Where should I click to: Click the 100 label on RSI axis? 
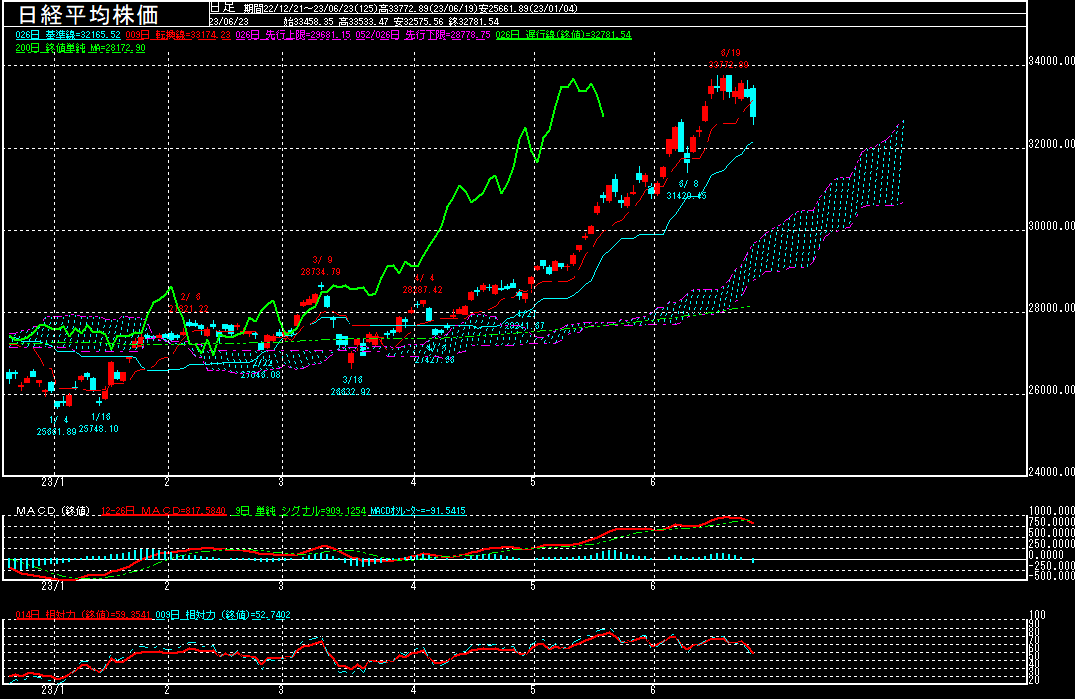[1037, 615]
